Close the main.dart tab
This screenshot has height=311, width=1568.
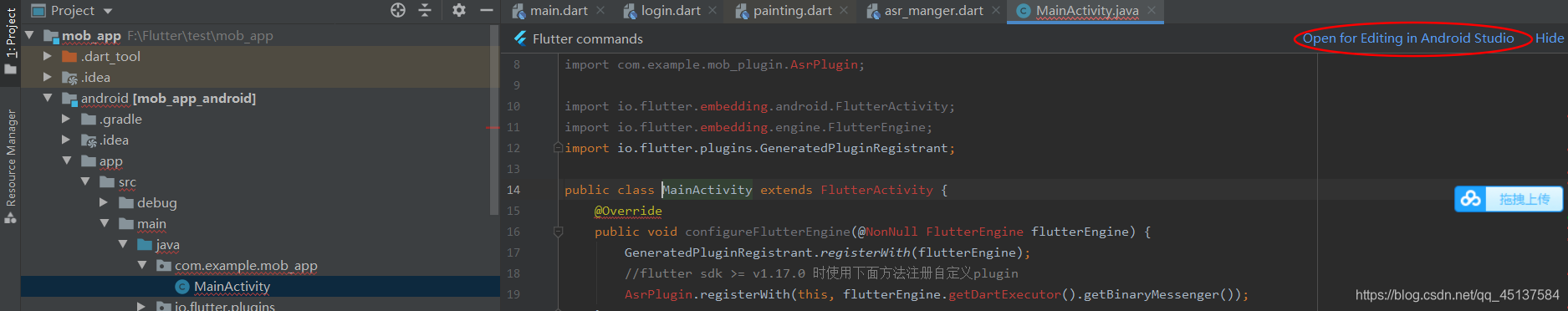[x=601, y=11]
